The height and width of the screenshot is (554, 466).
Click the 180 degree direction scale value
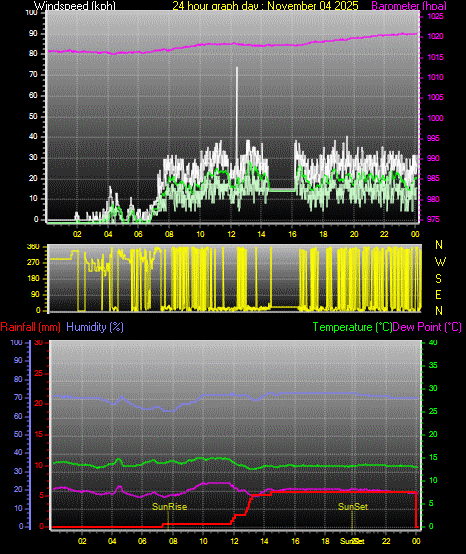[33, 279]
